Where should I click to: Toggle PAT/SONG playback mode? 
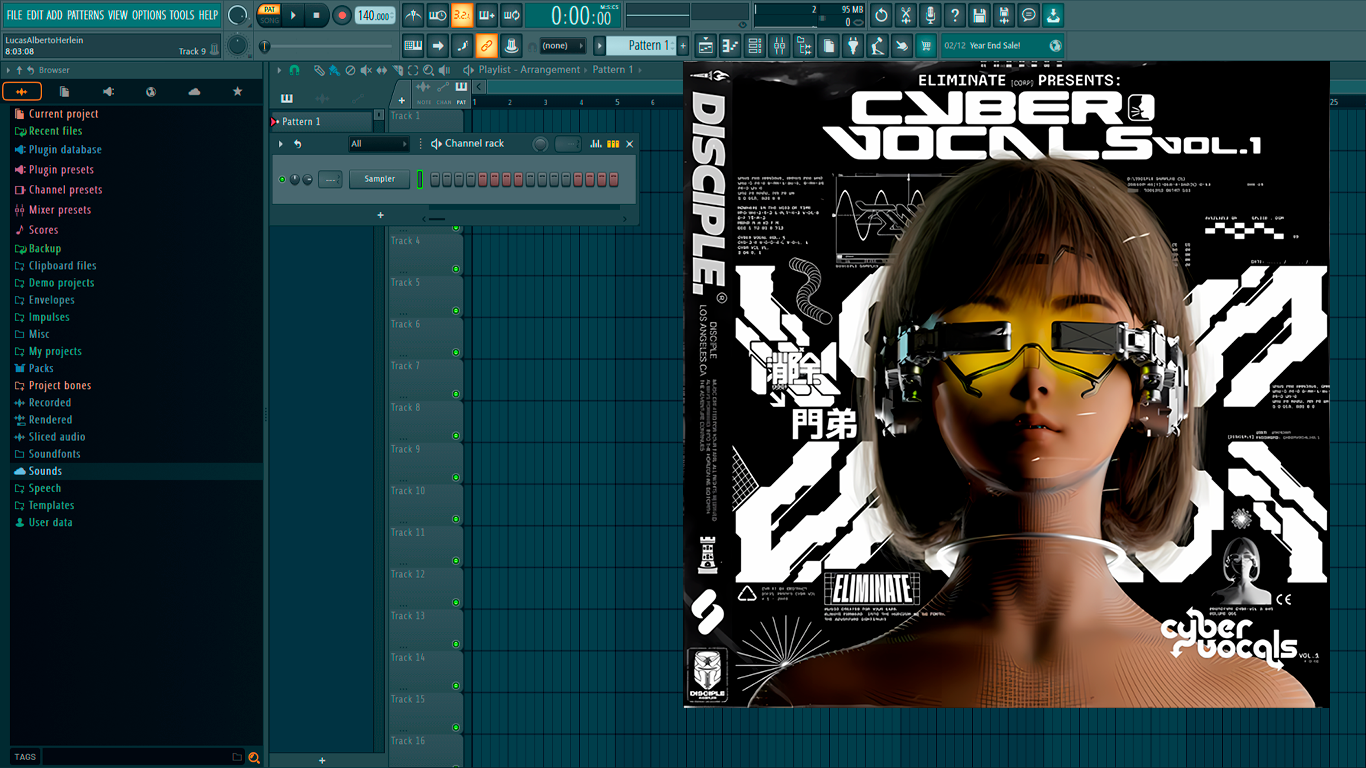point(269,15)
